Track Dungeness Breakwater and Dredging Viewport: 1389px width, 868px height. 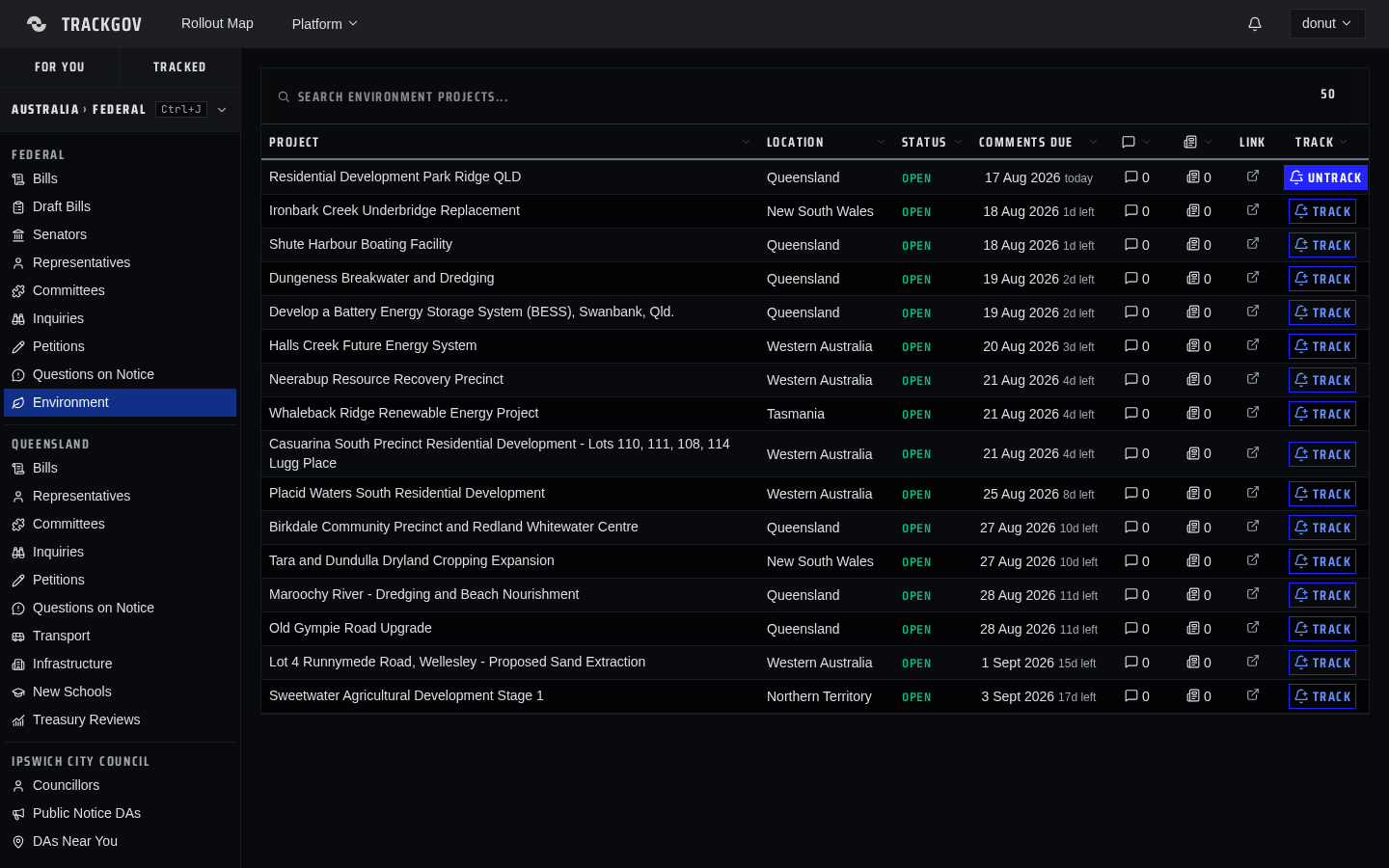coord(1322,279)
